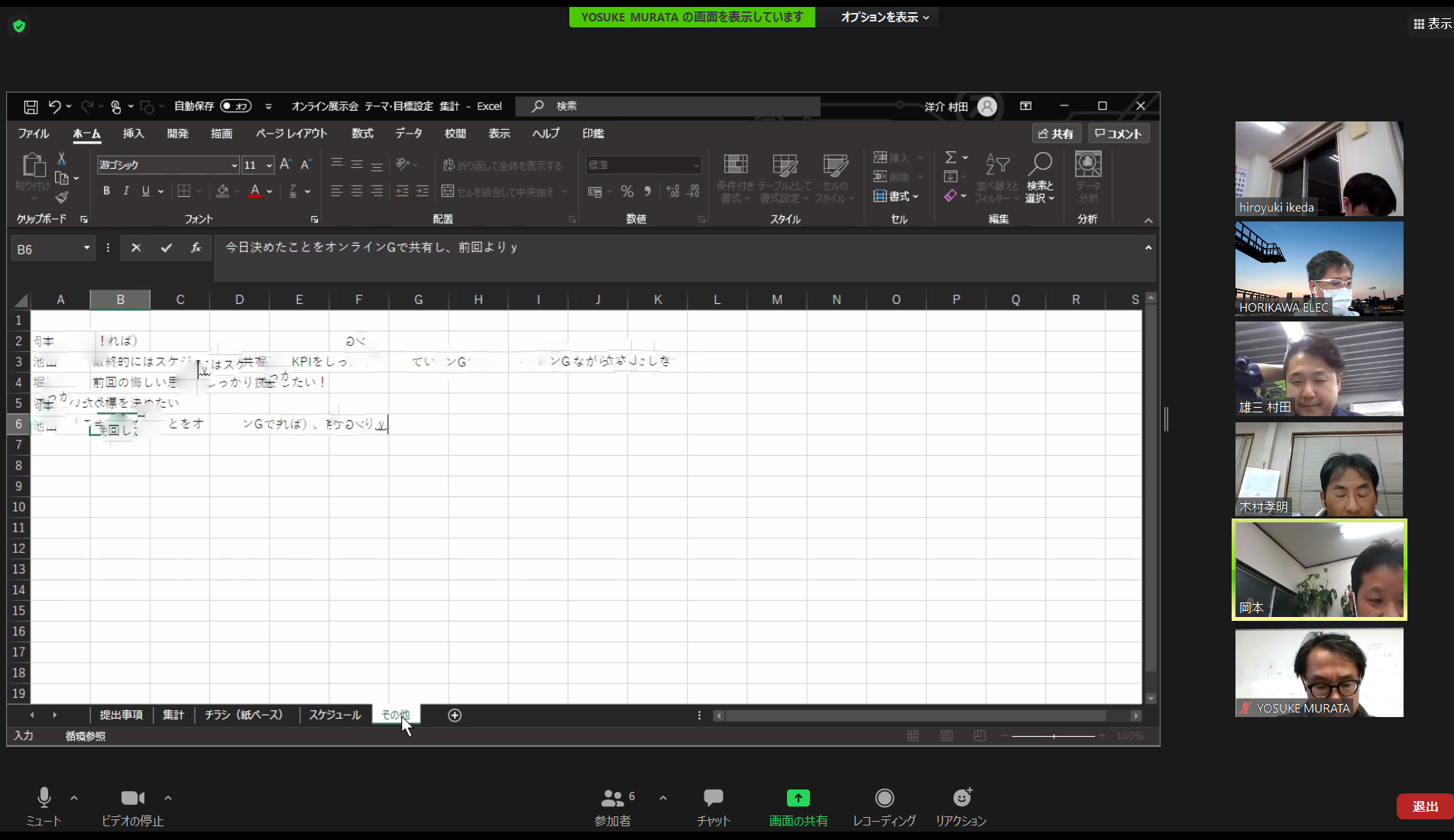Open the 参加者 participants panel
This screenshot has width=1454, height=840.
[x=613, y=808]
